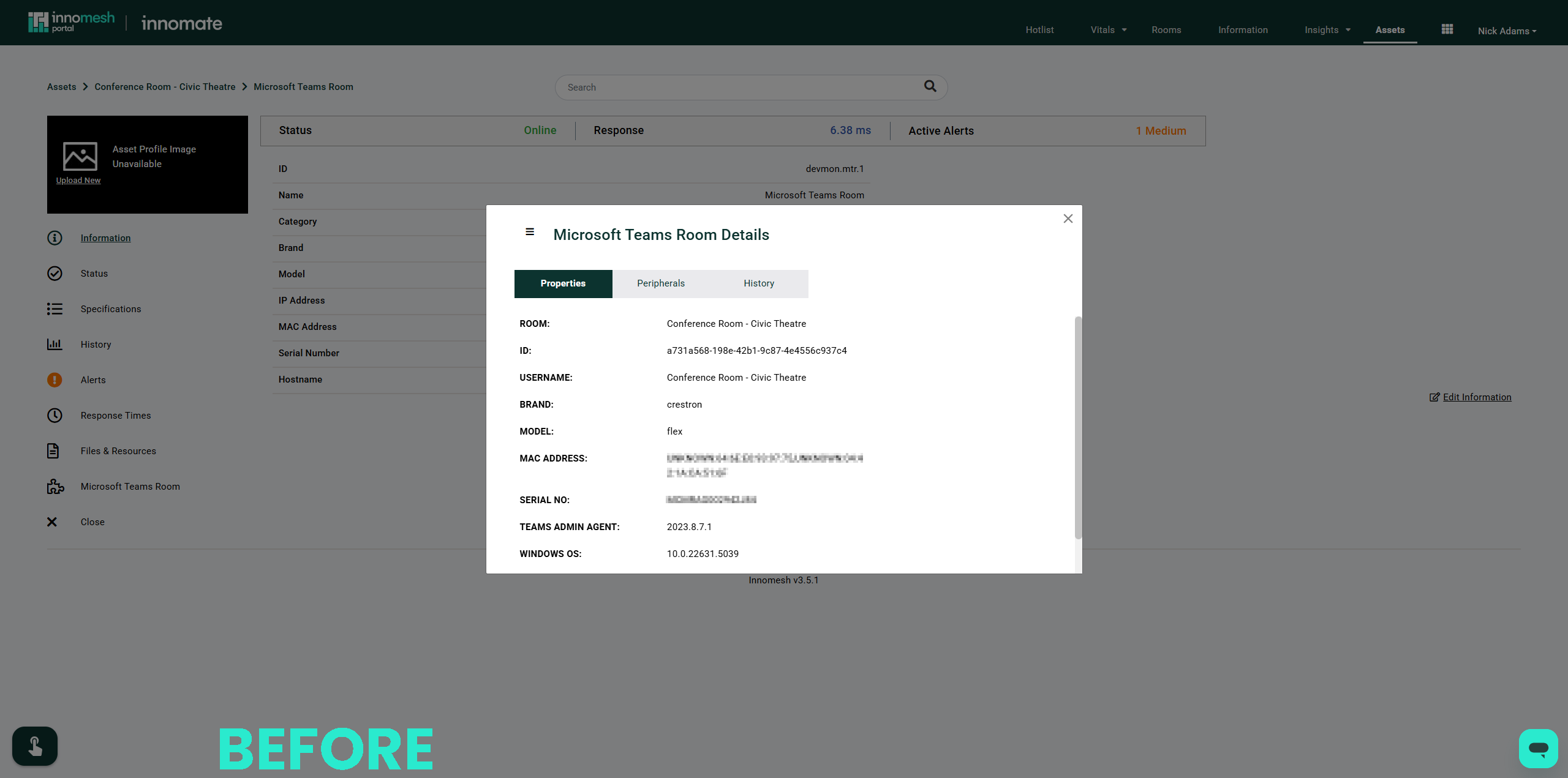This screenshot has width=1568, height=778.
Task: Open Files & Resources in the sidebar
Action: point(119,451)
